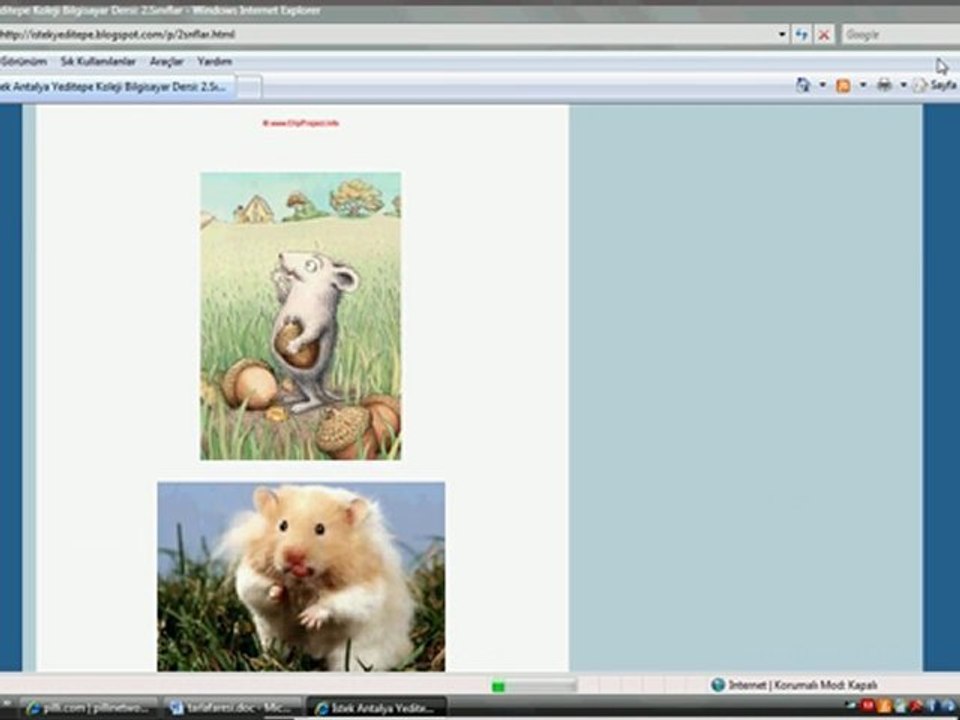This screenshot has width=960, height=720.
Task: Click the refresh page icon
Action: pos(801,35)
